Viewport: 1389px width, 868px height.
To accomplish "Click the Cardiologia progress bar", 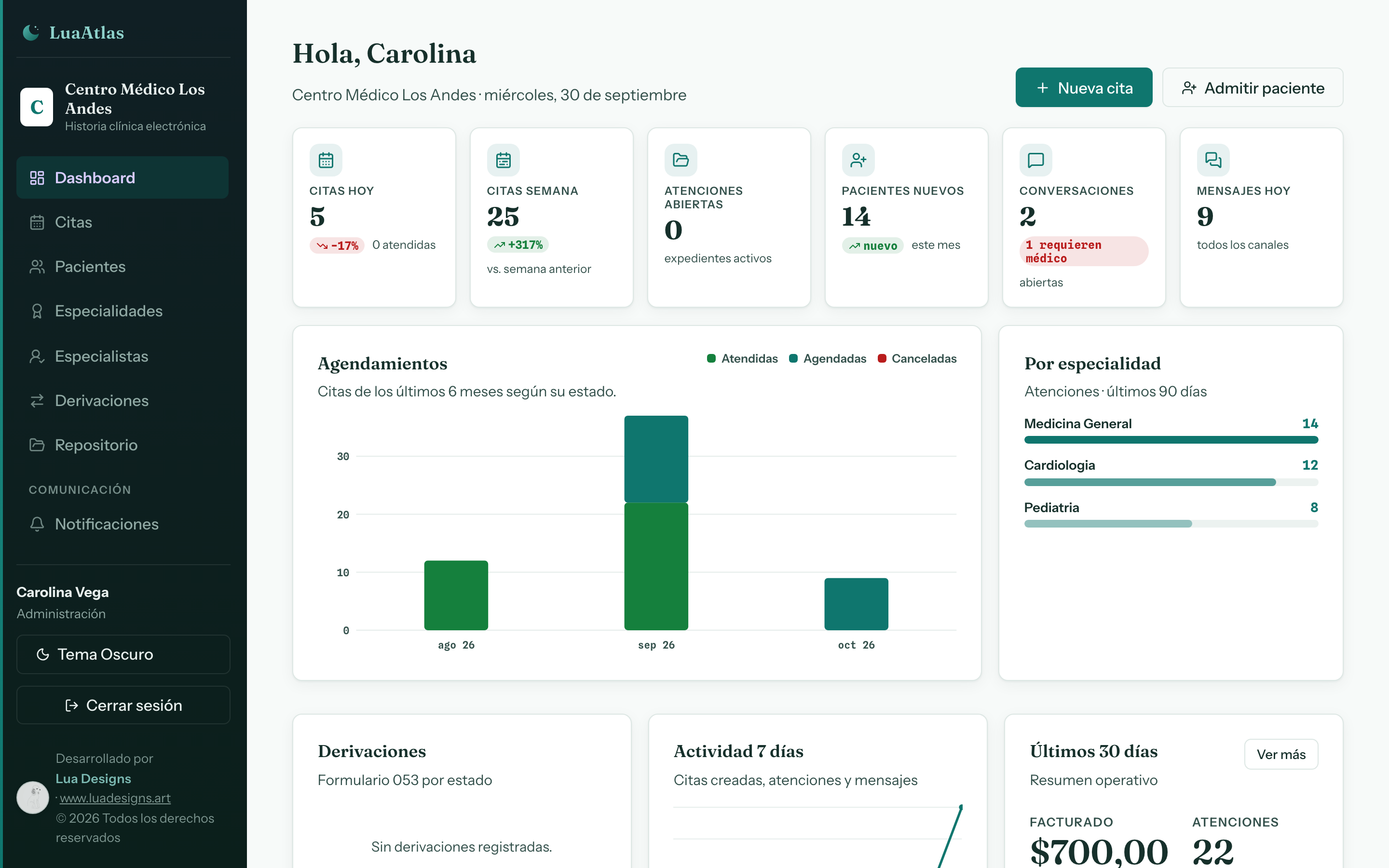I will coord(1171,482).
